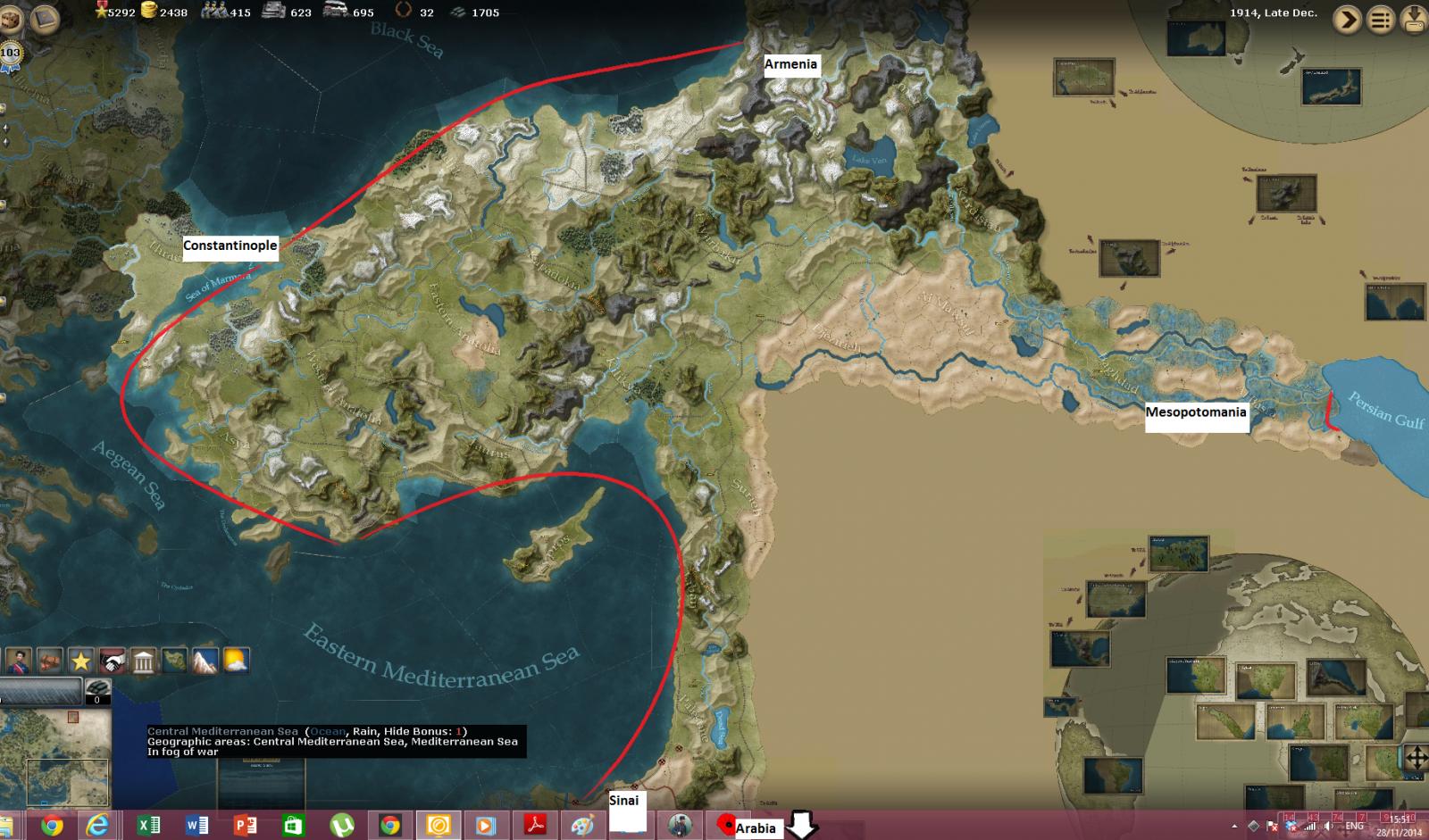Enable the weather sun-and-cloud overlay
The height and width of the screenshot is (840, 1429).
[x=236, y=661]
